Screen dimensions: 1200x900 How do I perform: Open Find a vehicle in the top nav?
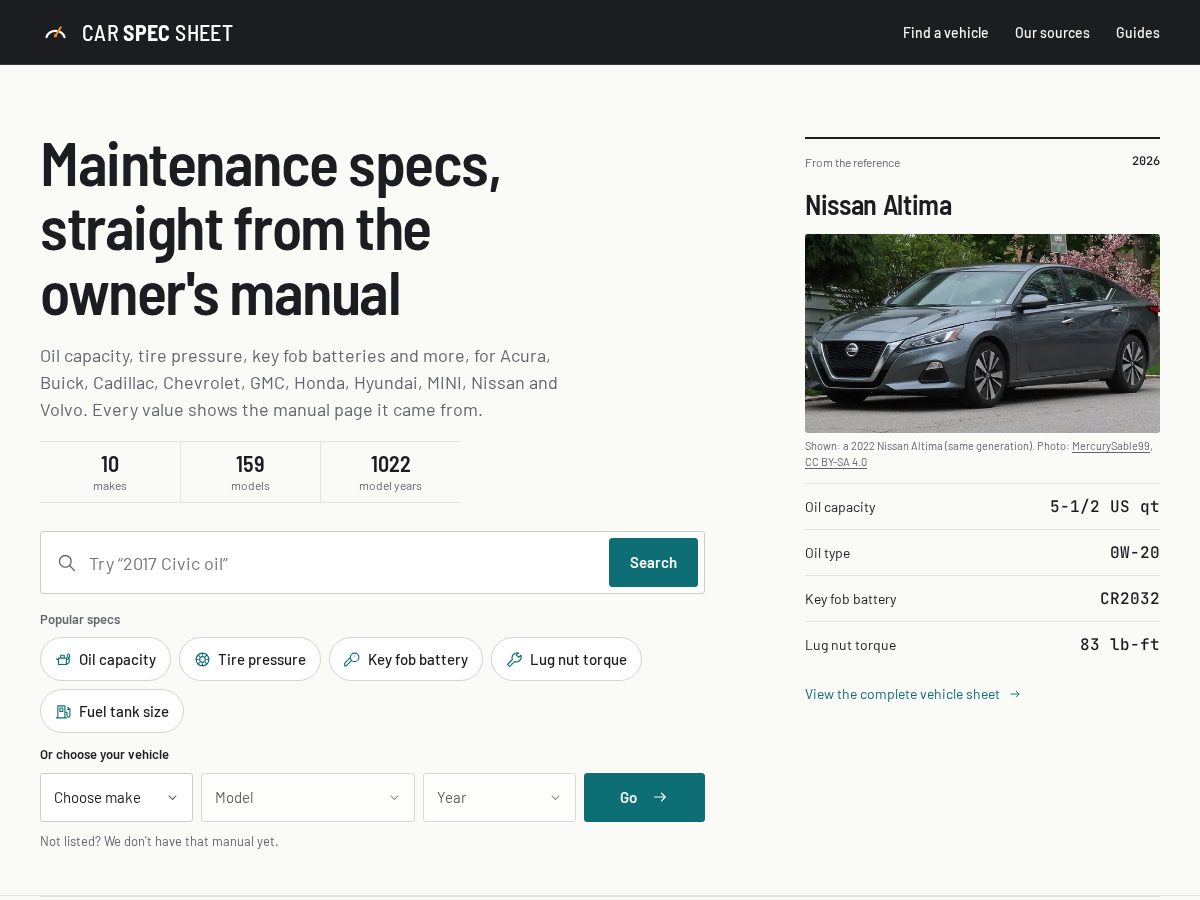coord(945,33)
